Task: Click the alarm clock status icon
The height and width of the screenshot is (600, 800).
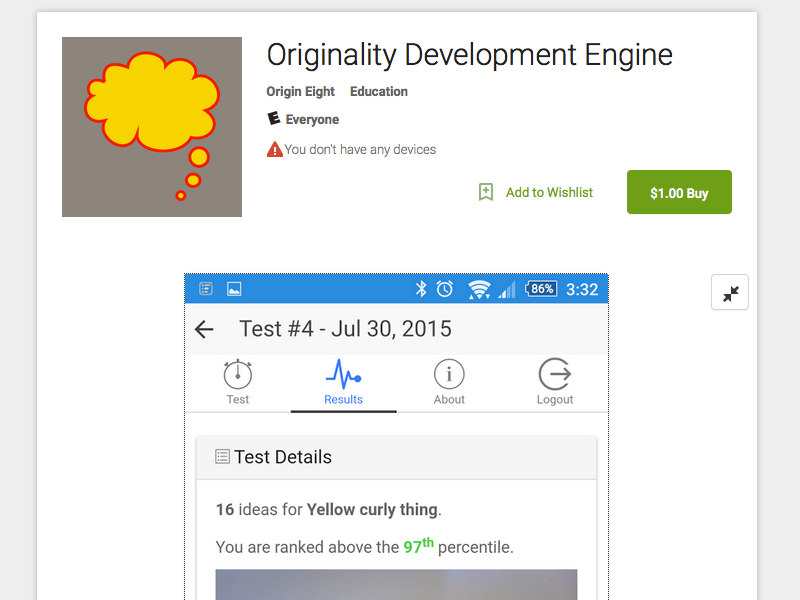Action: pyautogui.click(x=444, y=289)
